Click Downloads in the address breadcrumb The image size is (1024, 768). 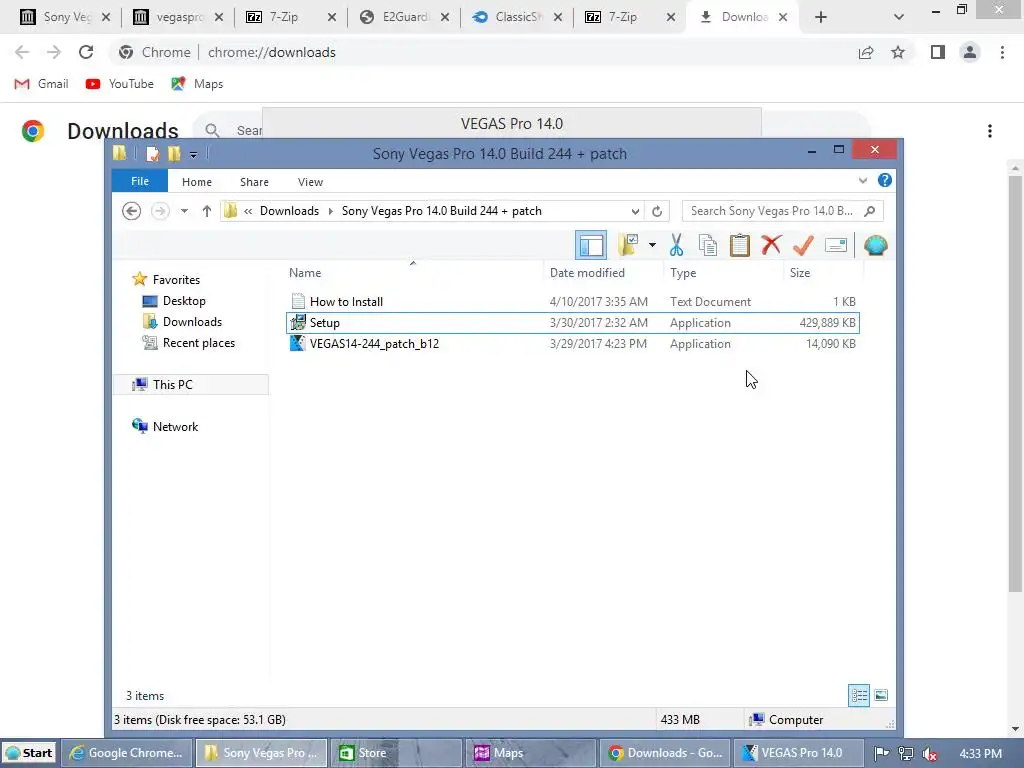(x=289, y=211)
